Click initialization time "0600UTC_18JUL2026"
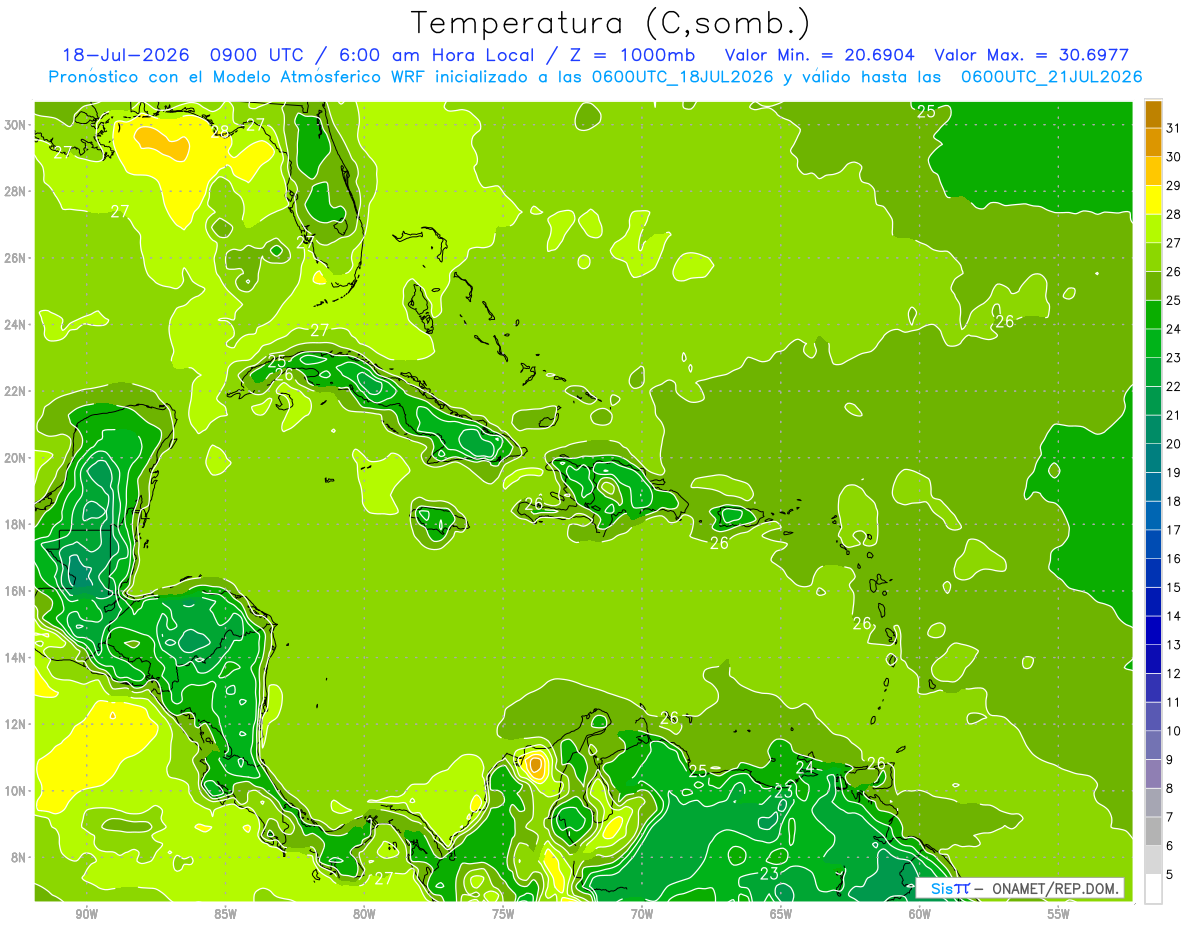 tap(683, 77)
